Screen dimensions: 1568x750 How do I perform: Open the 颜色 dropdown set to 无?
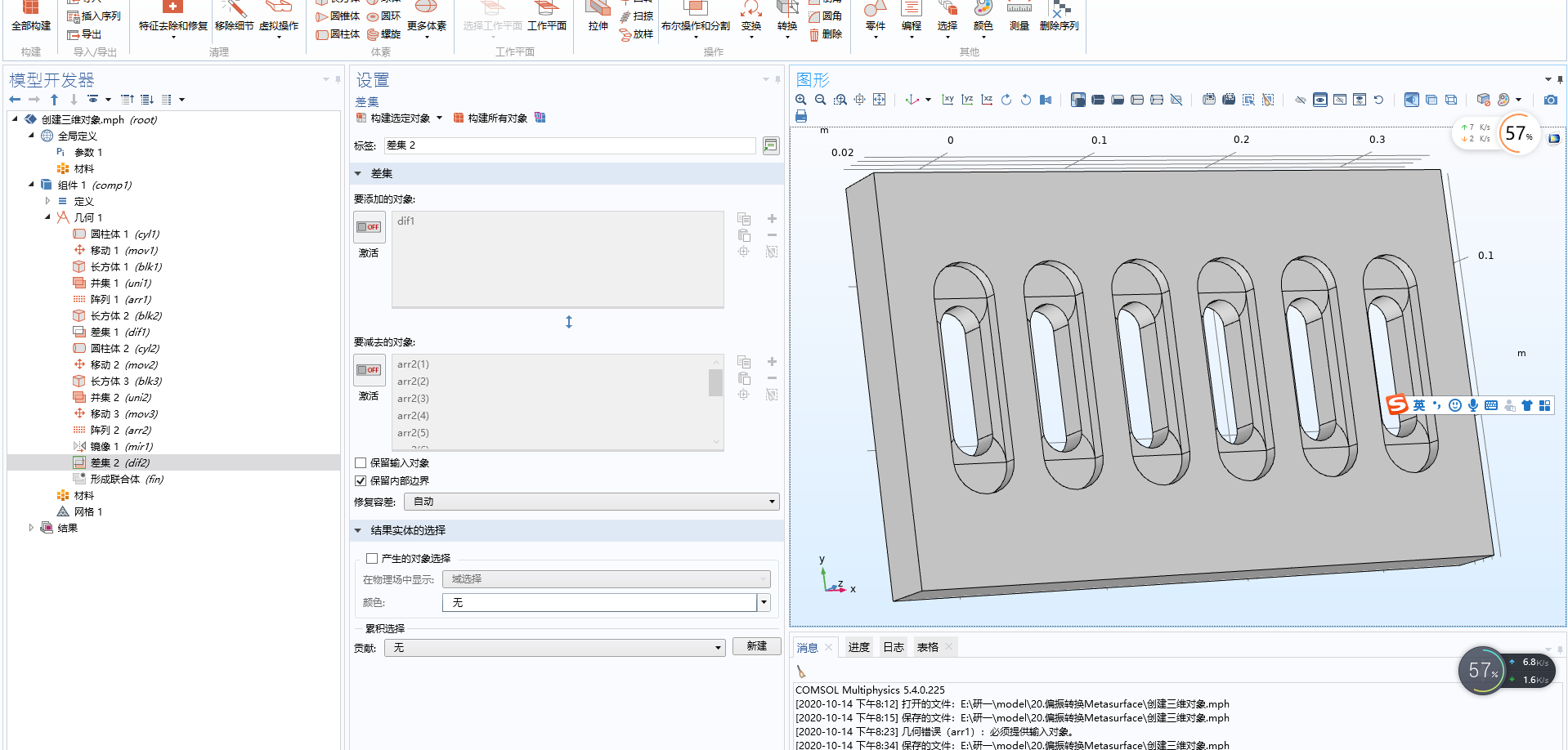point(607,602)
